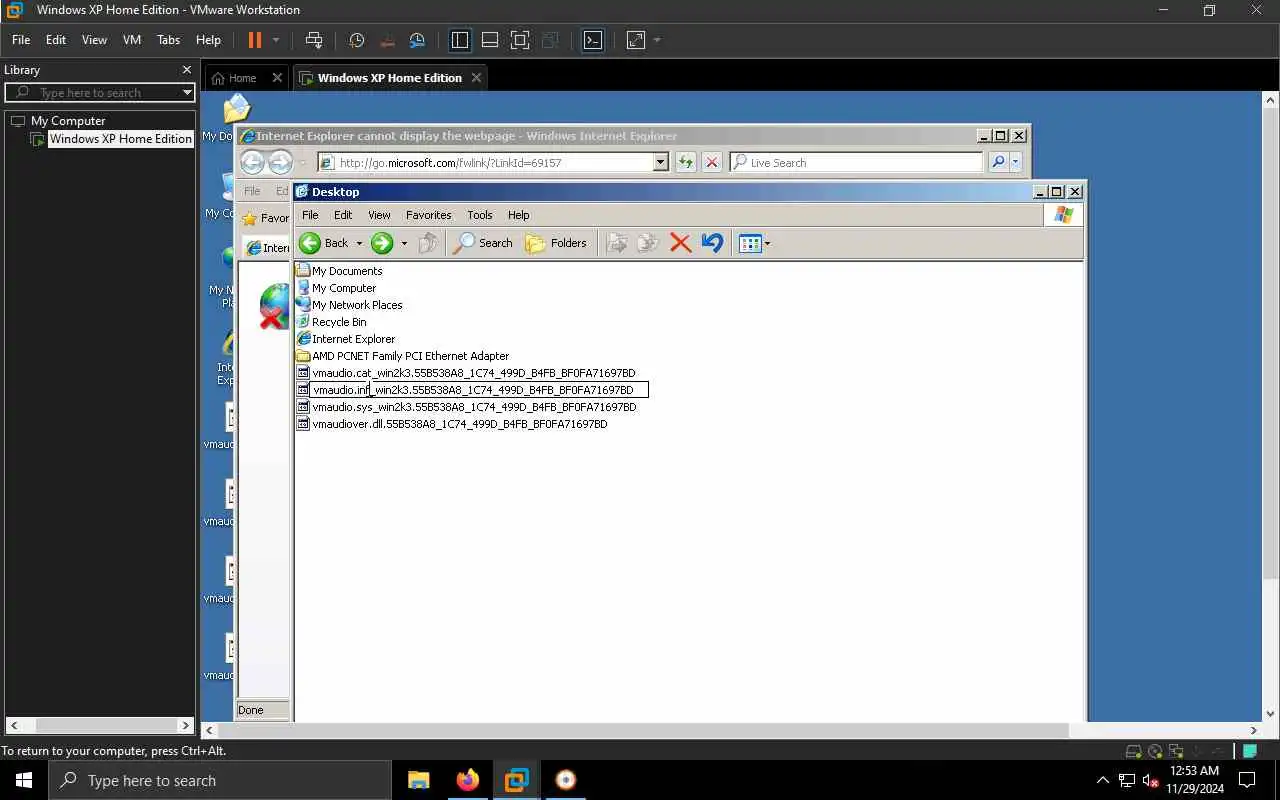Select My Computer in the Library tree
Image resolution: width=1280 pixels, height=800 pixels.
click(68, 121)
